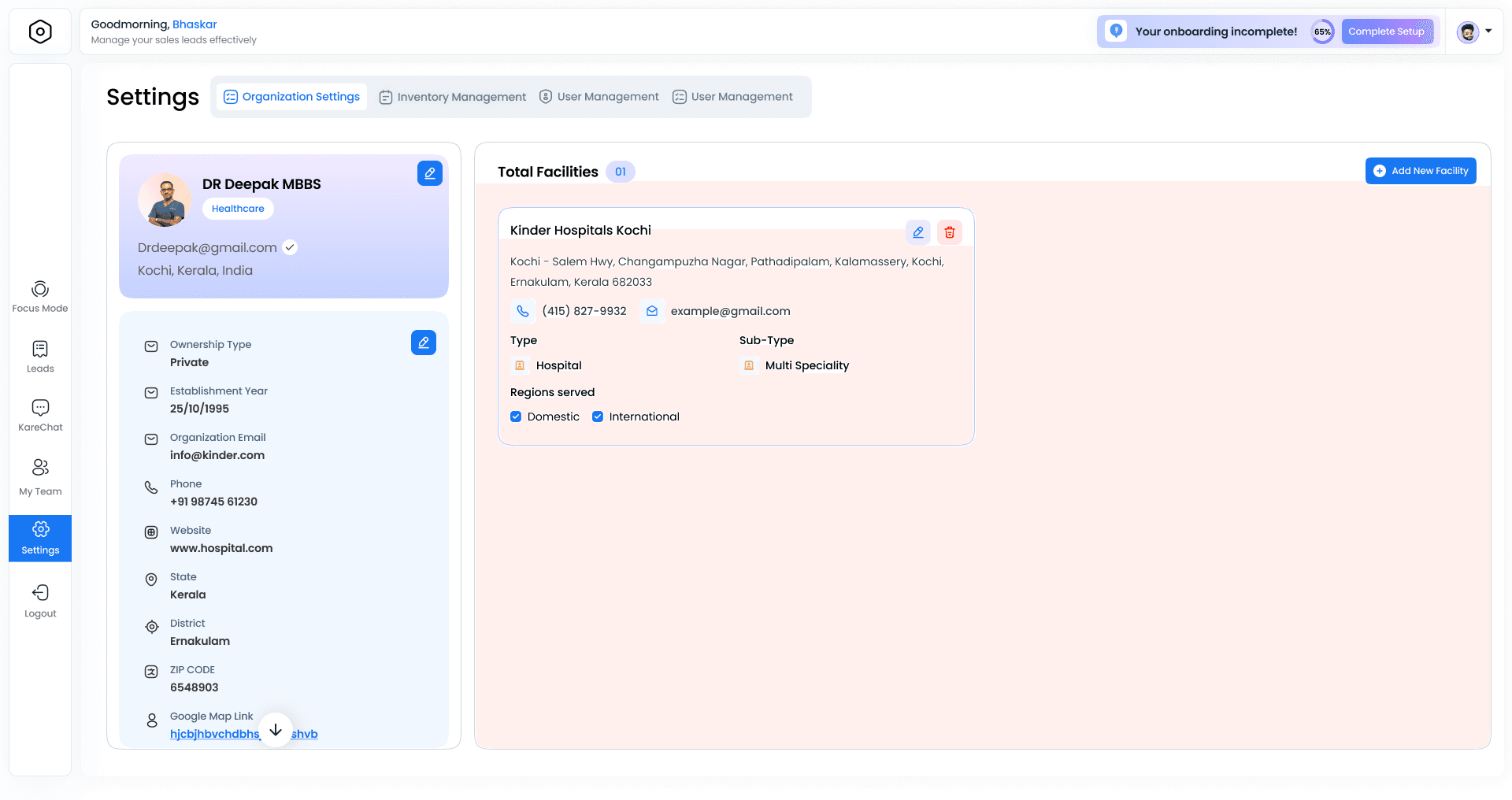The image size is (1512, 800).
Task: Click the Bhaskar name link
Action: [x=195, y=24]
